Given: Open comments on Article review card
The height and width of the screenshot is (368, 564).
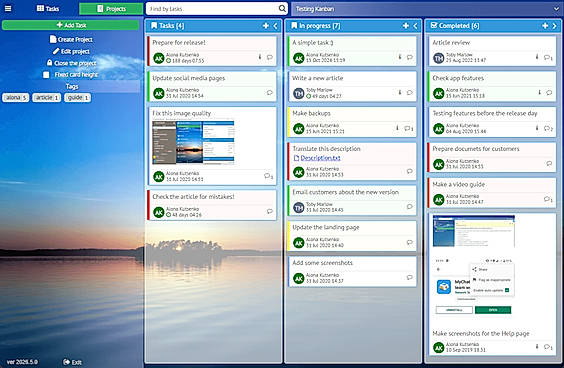Looking at the screenshot, I should coord(548,58).
